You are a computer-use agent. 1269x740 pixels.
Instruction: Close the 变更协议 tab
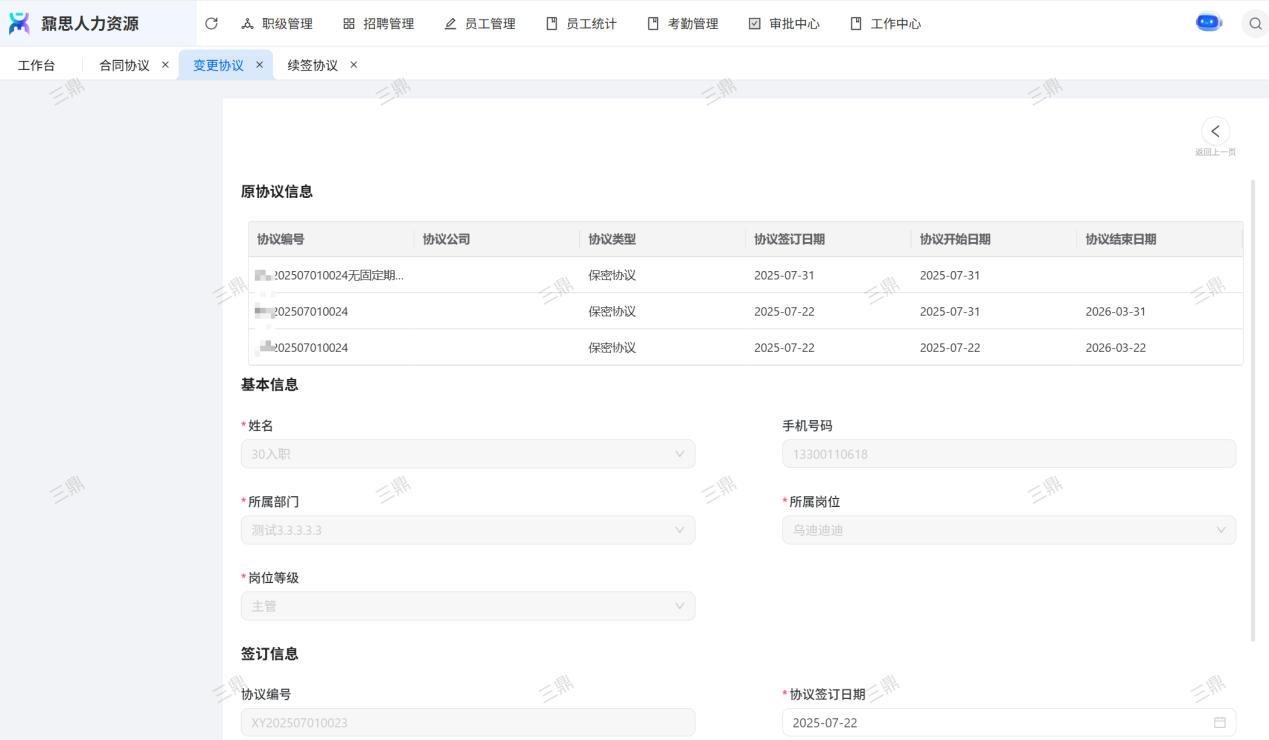pyautogui.click(x=259, y=65)
